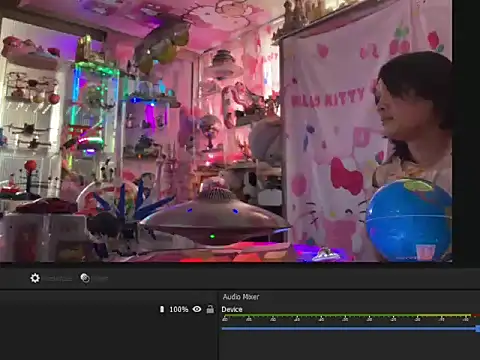The width and height of the screenshot is (480, 360).
Task: Select the Device audio source label
Action: pyautogui.click(x=232, y=309)
